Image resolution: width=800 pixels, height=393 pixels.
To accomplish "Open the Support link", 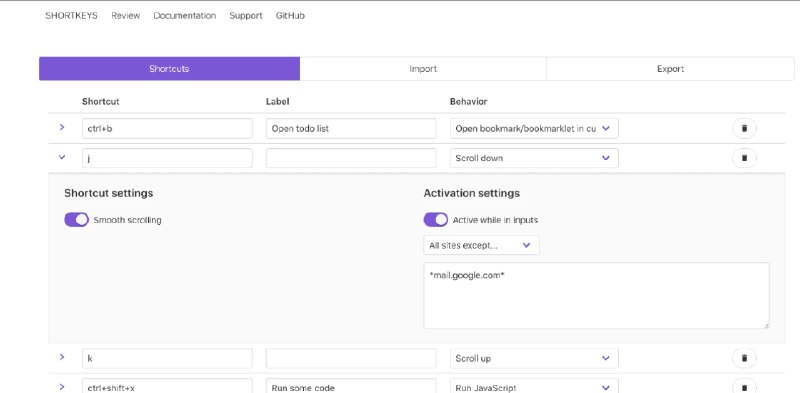I will (246, 15).
